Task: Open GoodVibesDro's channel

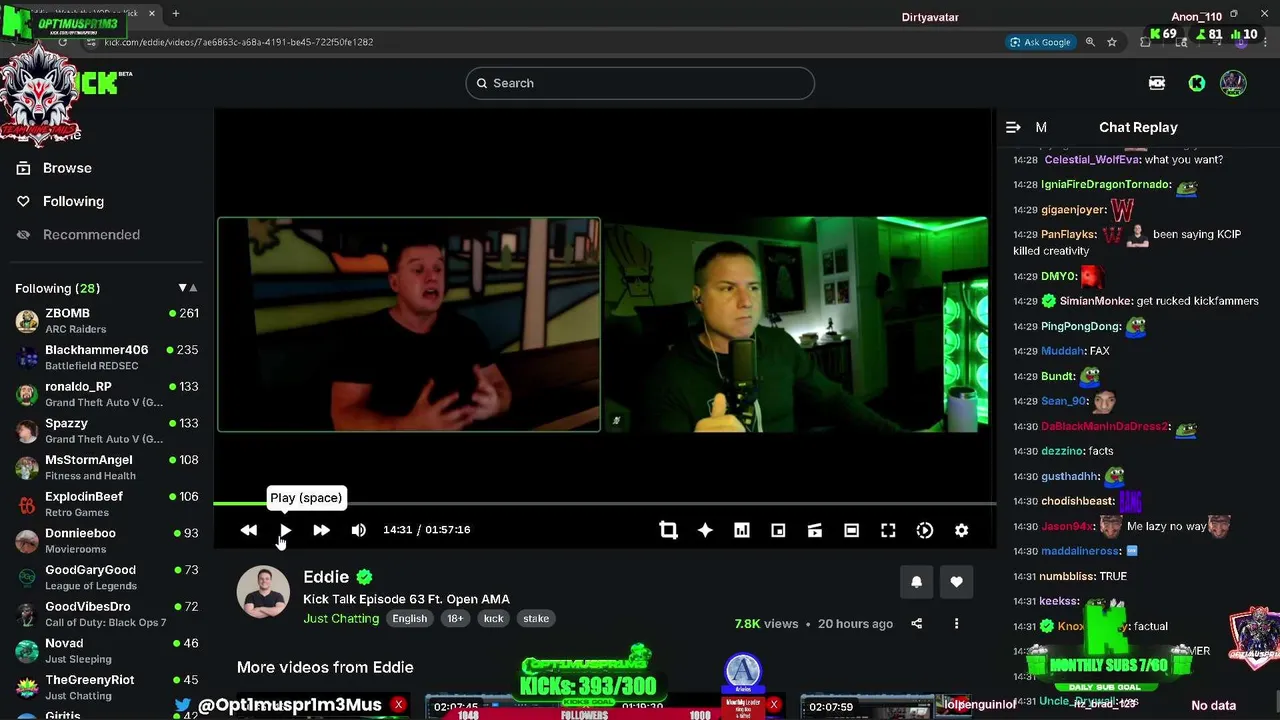Action: pos(107,614)
